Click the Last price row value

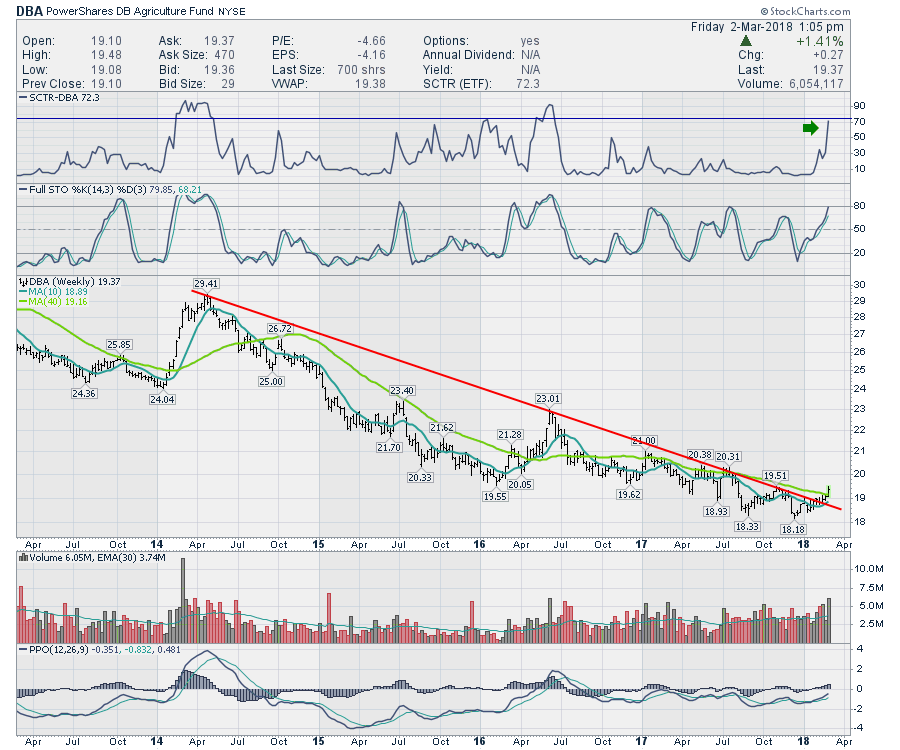[x=828, y=69]
